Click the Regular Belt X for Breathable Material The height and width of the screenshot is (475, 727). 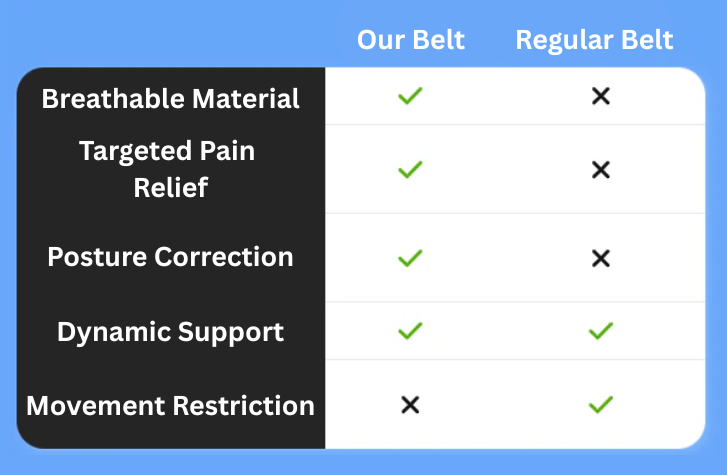[600, 97]
